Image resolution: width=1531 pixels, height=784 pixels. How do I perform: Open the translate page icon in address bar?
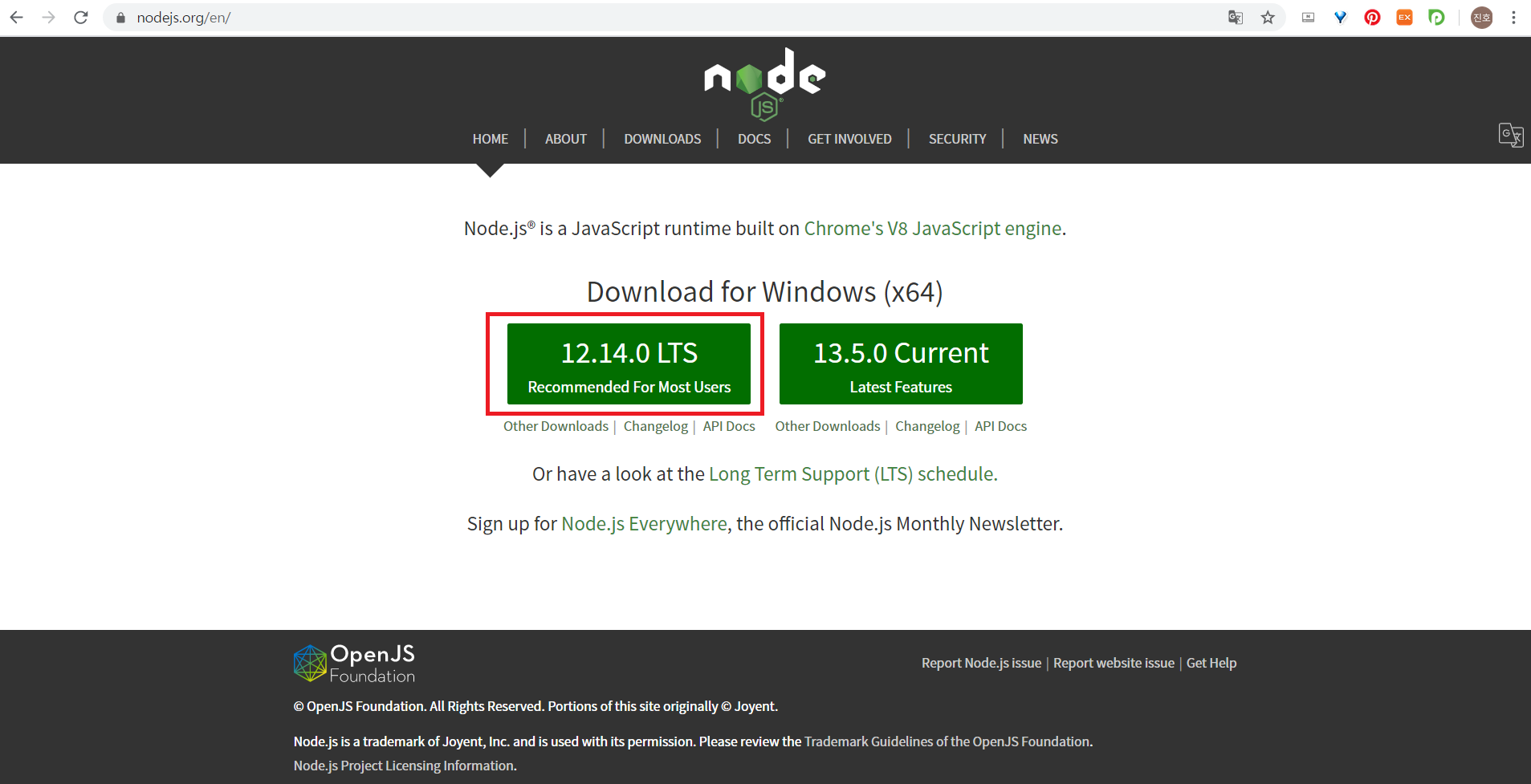pos(1236,18)
